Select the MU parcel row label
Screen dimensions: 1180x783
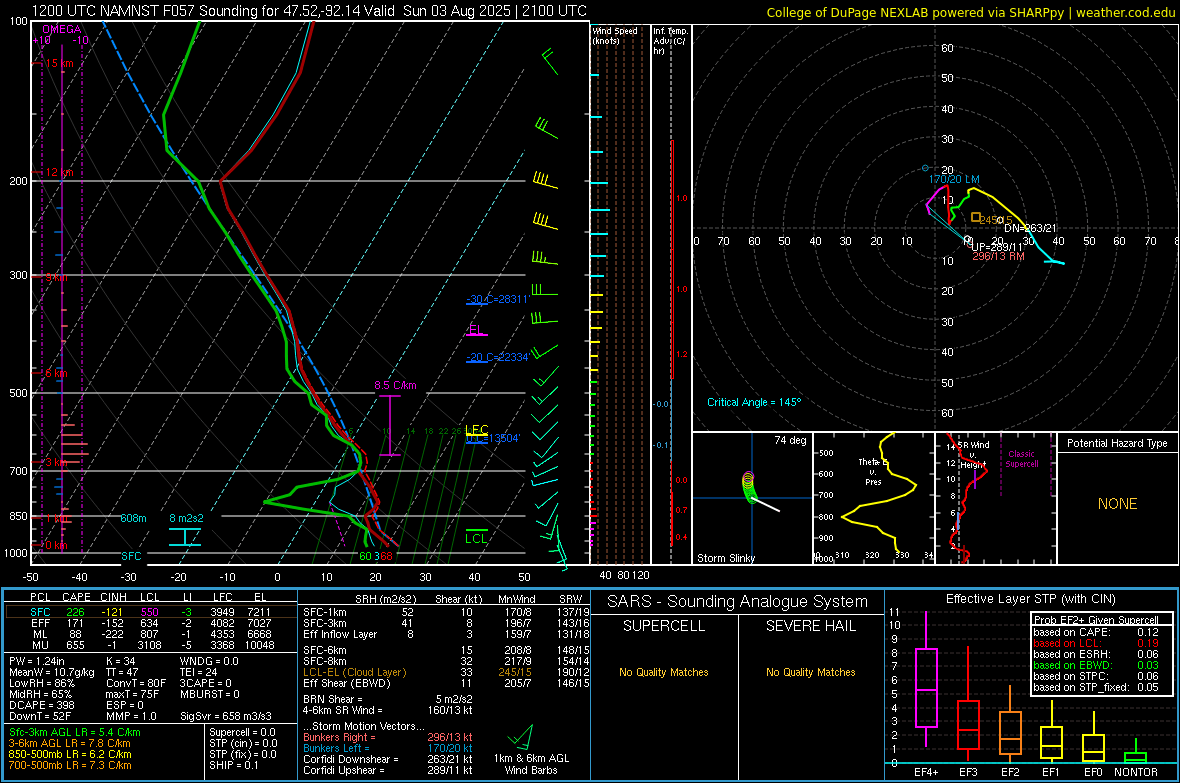(x=41, y=645)
